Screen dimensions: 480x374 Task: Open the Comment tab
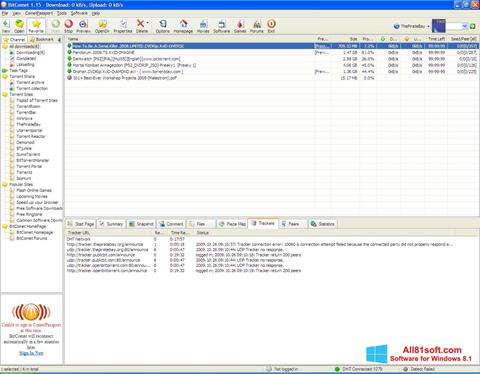[171, 224]
